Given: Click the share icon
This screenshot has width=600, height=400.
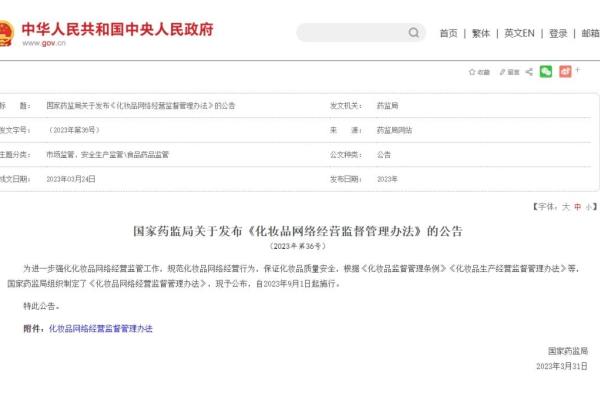Looking at the screenshot, I should click(528, 72).
